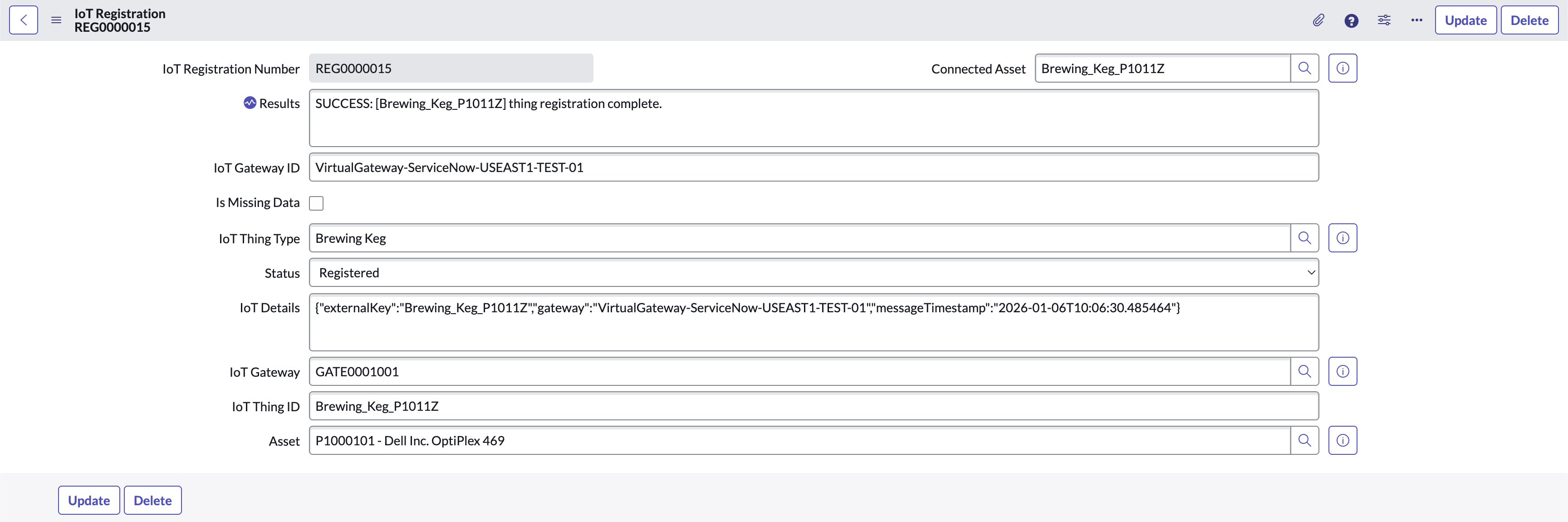This screenshot has height=522, width=1568.
Task: Toggle the Is Missing Data checkbox
Action: [316, 203]
